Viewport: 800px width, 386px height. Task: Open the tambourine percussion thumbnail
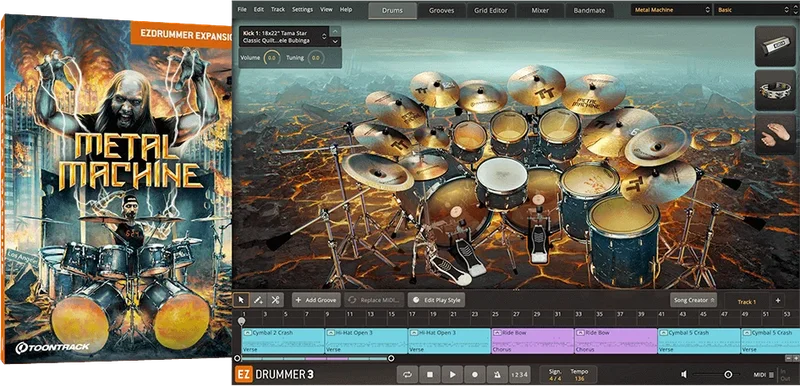[776, 90]
